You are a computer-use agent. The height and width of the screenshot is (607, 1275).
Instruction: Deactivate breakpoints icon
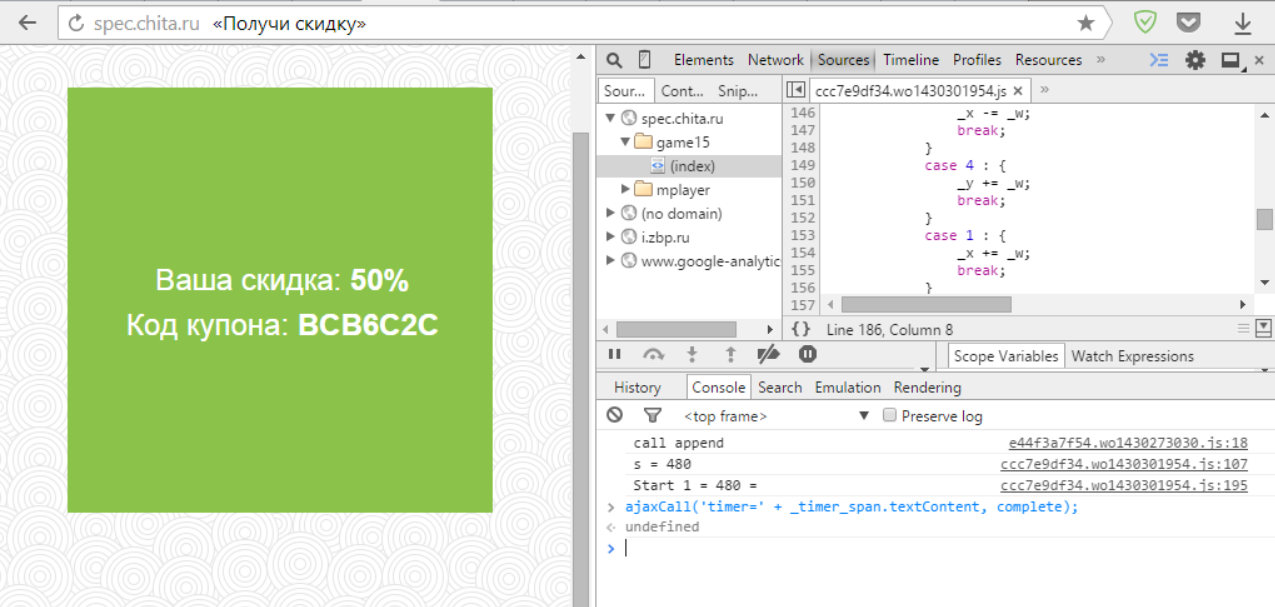[x=768, y=354]
